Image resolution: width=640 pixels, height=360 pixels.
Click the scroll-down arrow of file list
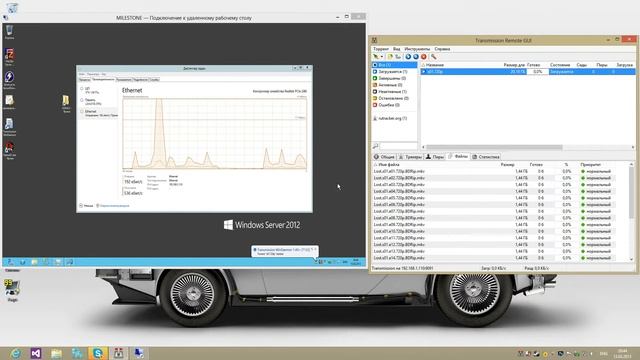632,259
